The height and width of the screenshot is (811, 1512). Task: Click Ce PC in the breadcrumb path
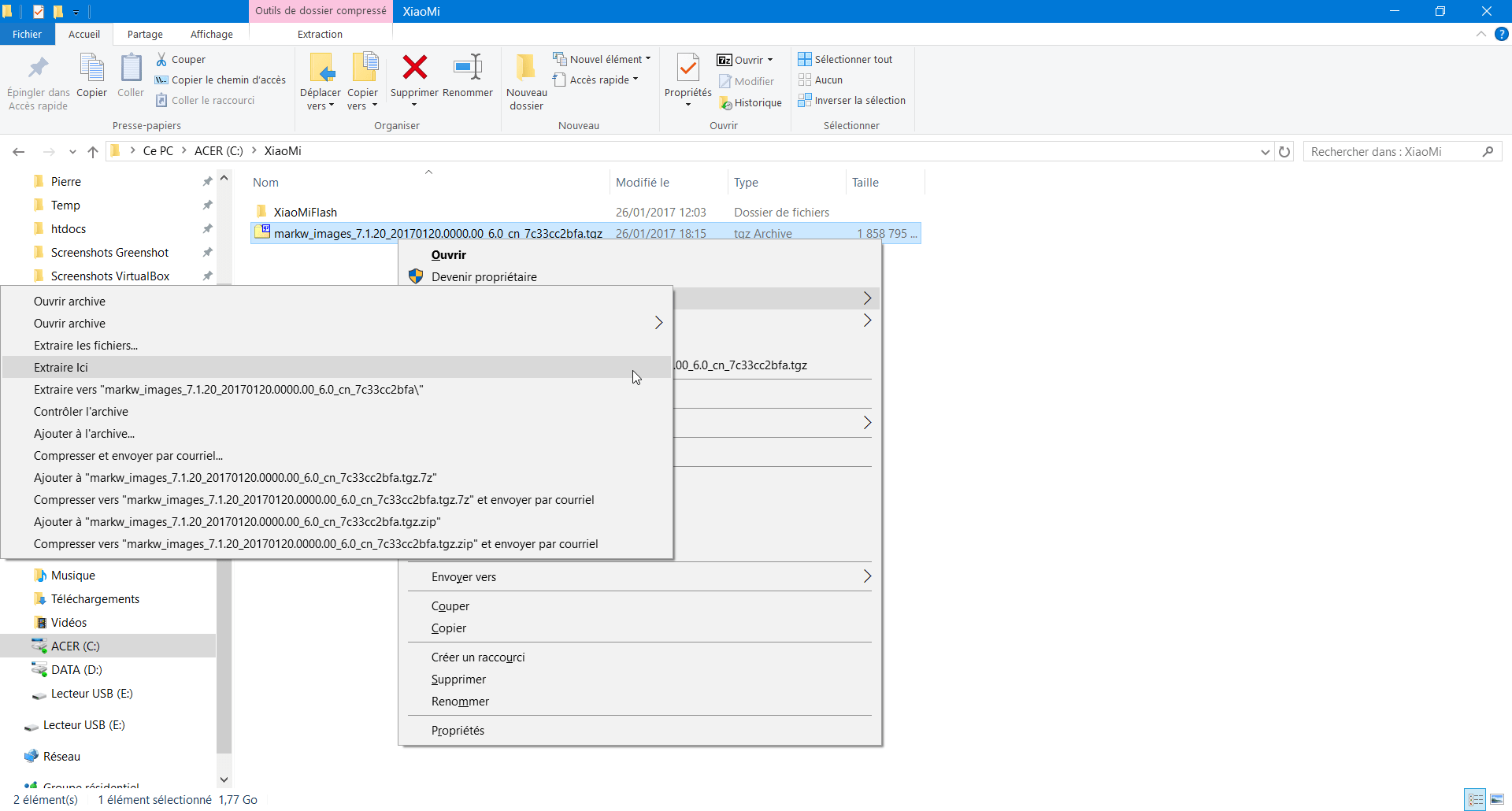[157, 151]
